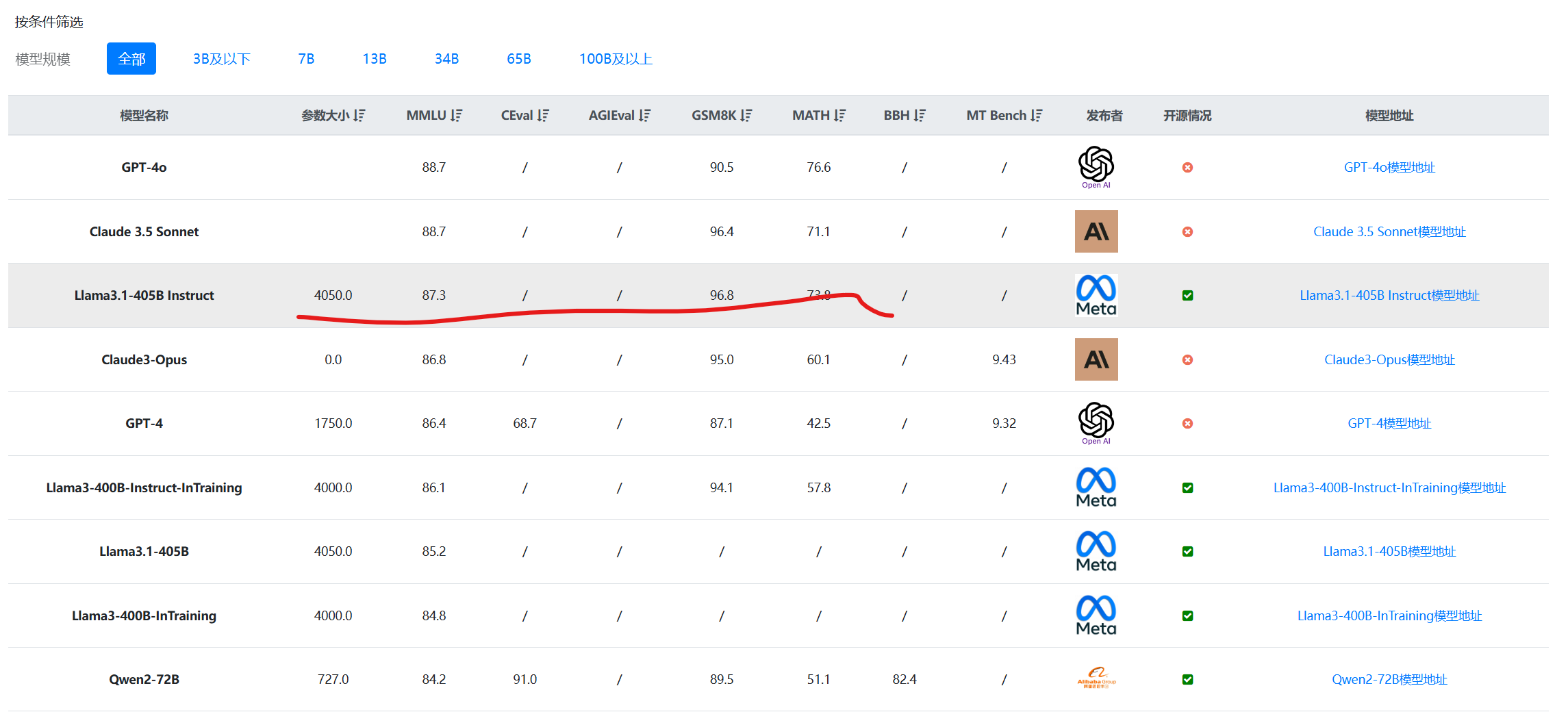
Task: Click the 9.43 MT Bench value
Action: (1004, 359)
